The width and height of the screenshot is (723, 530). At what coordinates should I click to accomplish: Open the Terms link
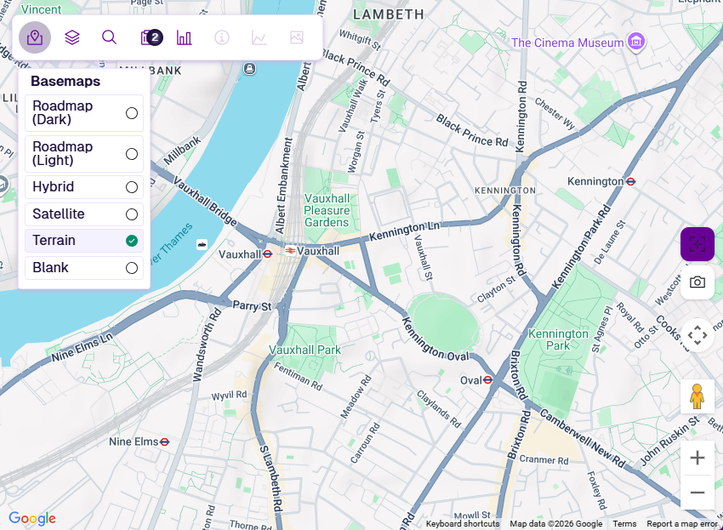point(624,524)
